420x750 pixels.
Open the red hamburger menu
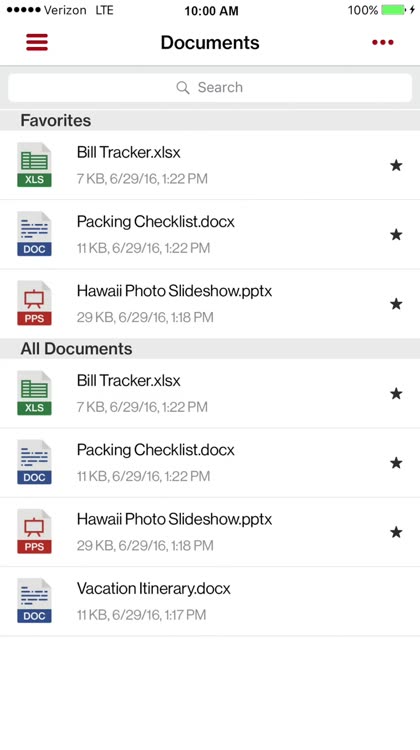37,42
